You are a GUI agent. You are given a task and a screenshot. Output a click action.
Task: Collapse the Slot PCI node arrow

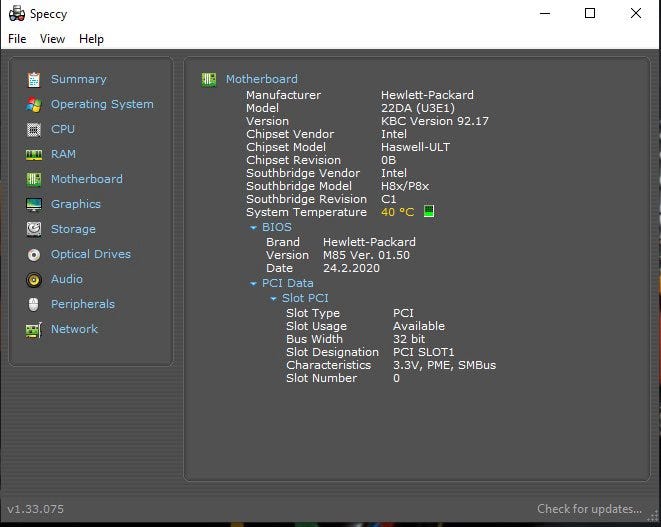pyautogui.click(x=273, y=299)
